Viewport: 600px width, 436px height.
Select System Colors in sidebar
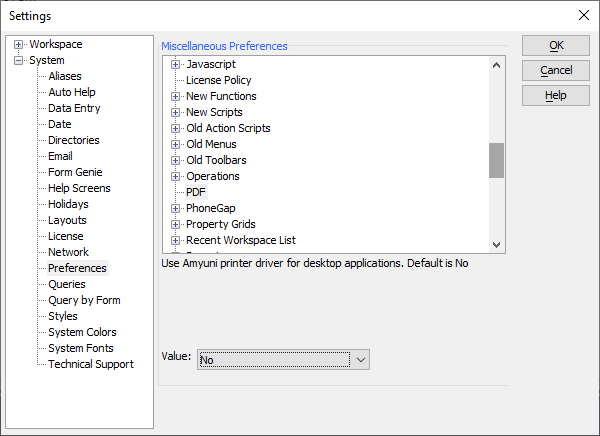[82, 332]
